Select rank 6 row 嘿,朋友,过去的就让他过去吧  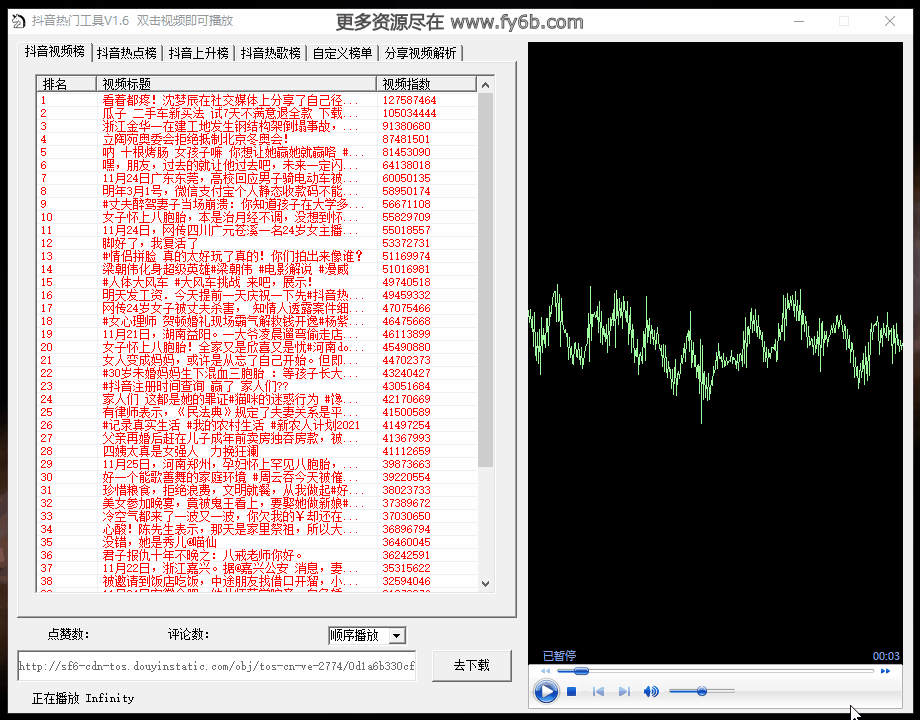pyautogui.click(x=257, y=165)
